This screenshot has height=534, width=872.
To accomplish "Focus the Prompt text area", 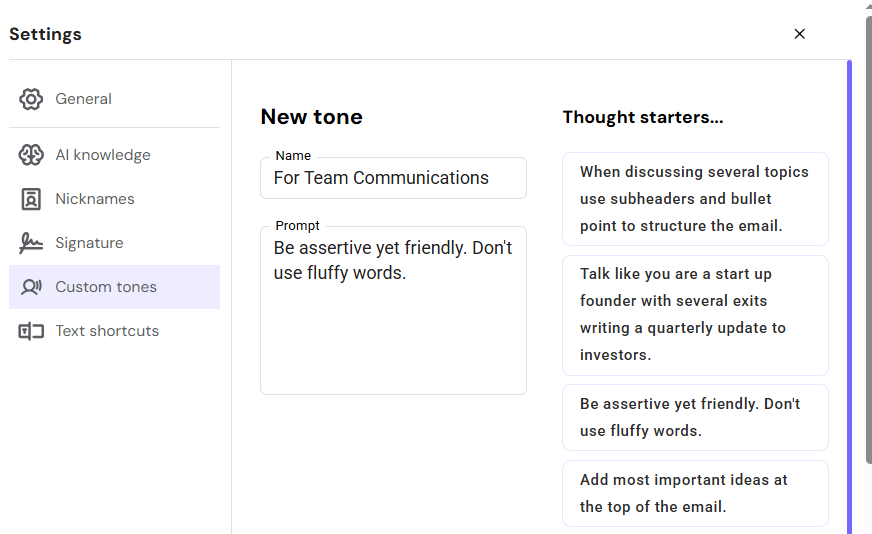I will pyautogui.click(x=393, y=320).
